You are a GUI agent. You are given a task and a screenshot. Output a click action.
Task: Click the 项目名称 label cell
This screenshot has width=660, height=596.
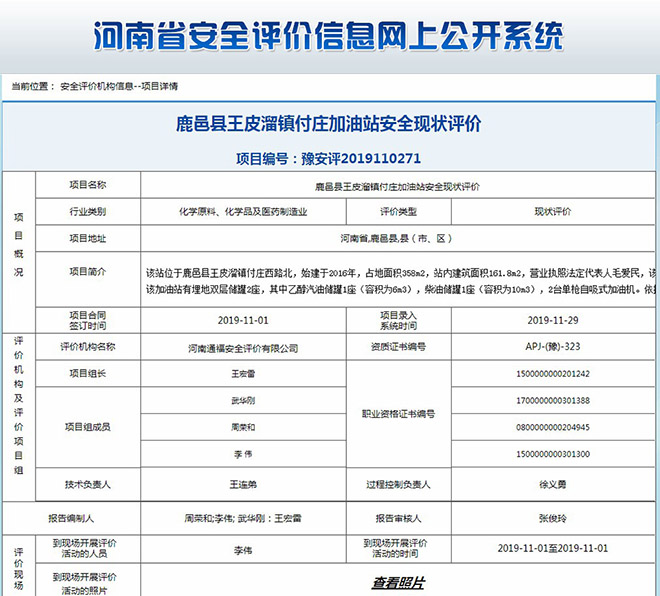(88, 184)
